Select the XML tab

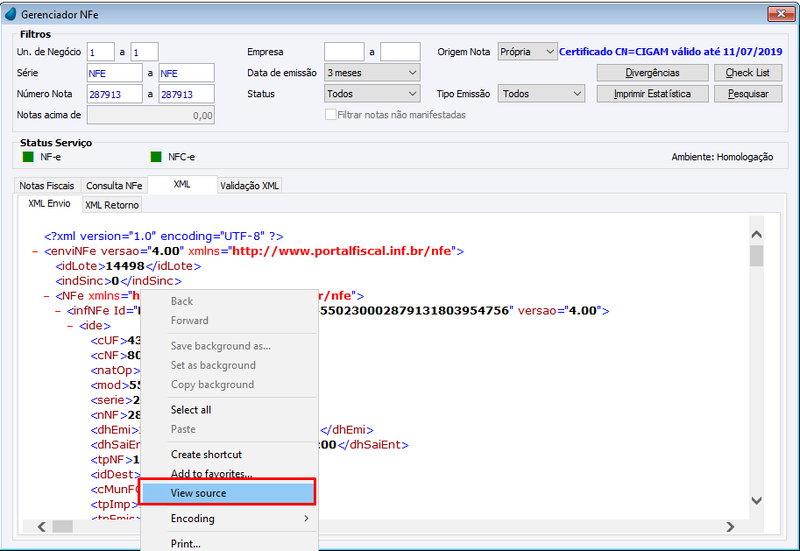182,184
